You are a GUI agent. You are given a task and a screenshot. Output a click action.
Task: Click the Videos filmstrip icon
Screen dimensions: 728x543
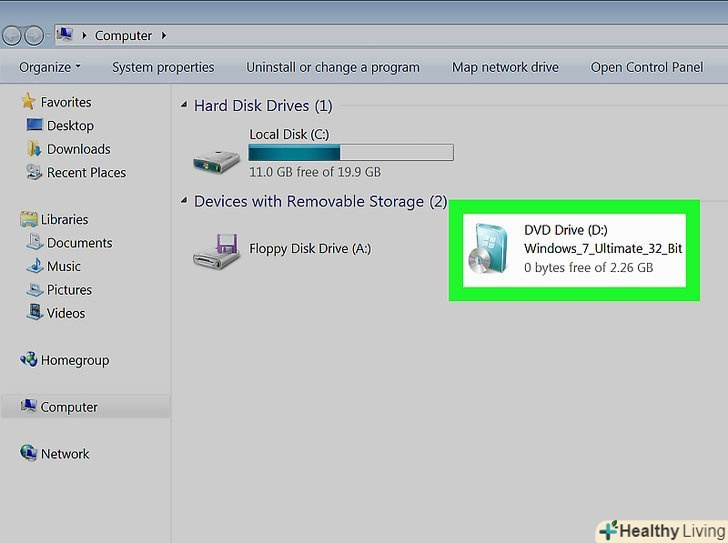pos(35,312)
